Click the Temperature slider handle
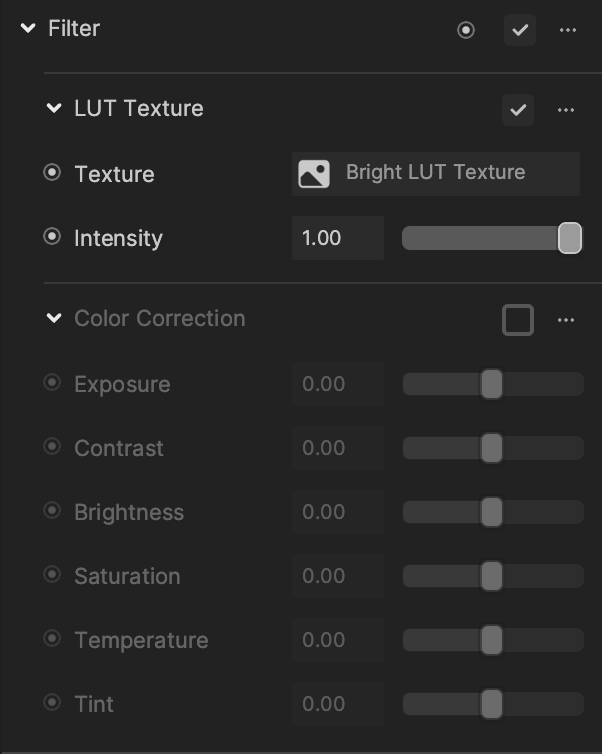Image resolution: width=602 pixels, height=754 pixels. (491, 640)
